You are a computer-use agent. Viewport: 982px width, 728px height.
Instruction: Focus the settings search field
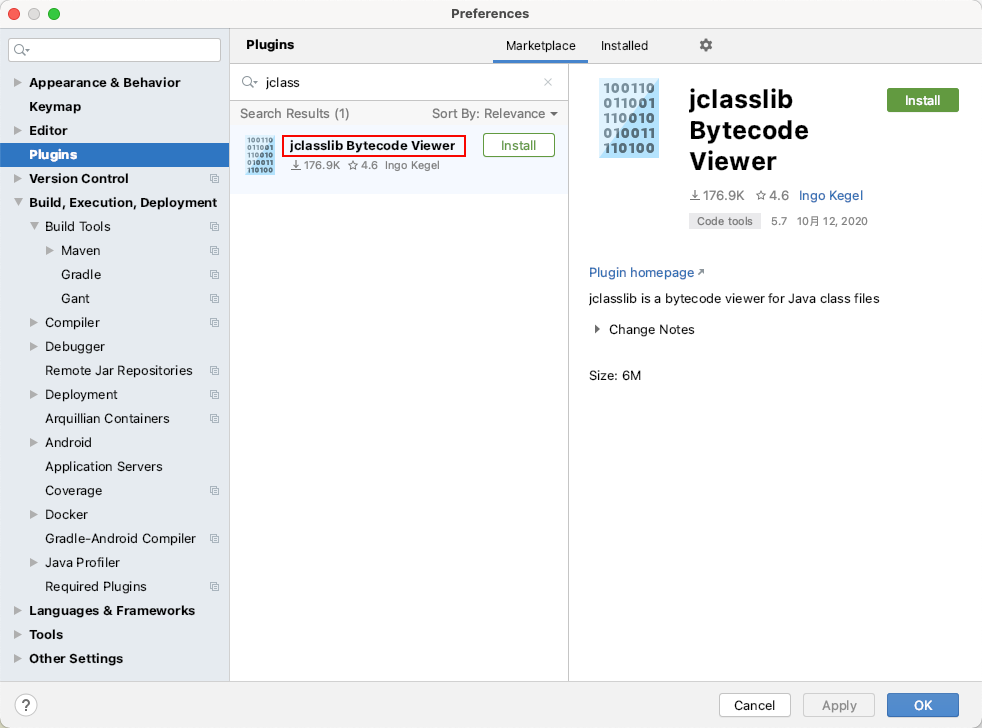(115, 49)
